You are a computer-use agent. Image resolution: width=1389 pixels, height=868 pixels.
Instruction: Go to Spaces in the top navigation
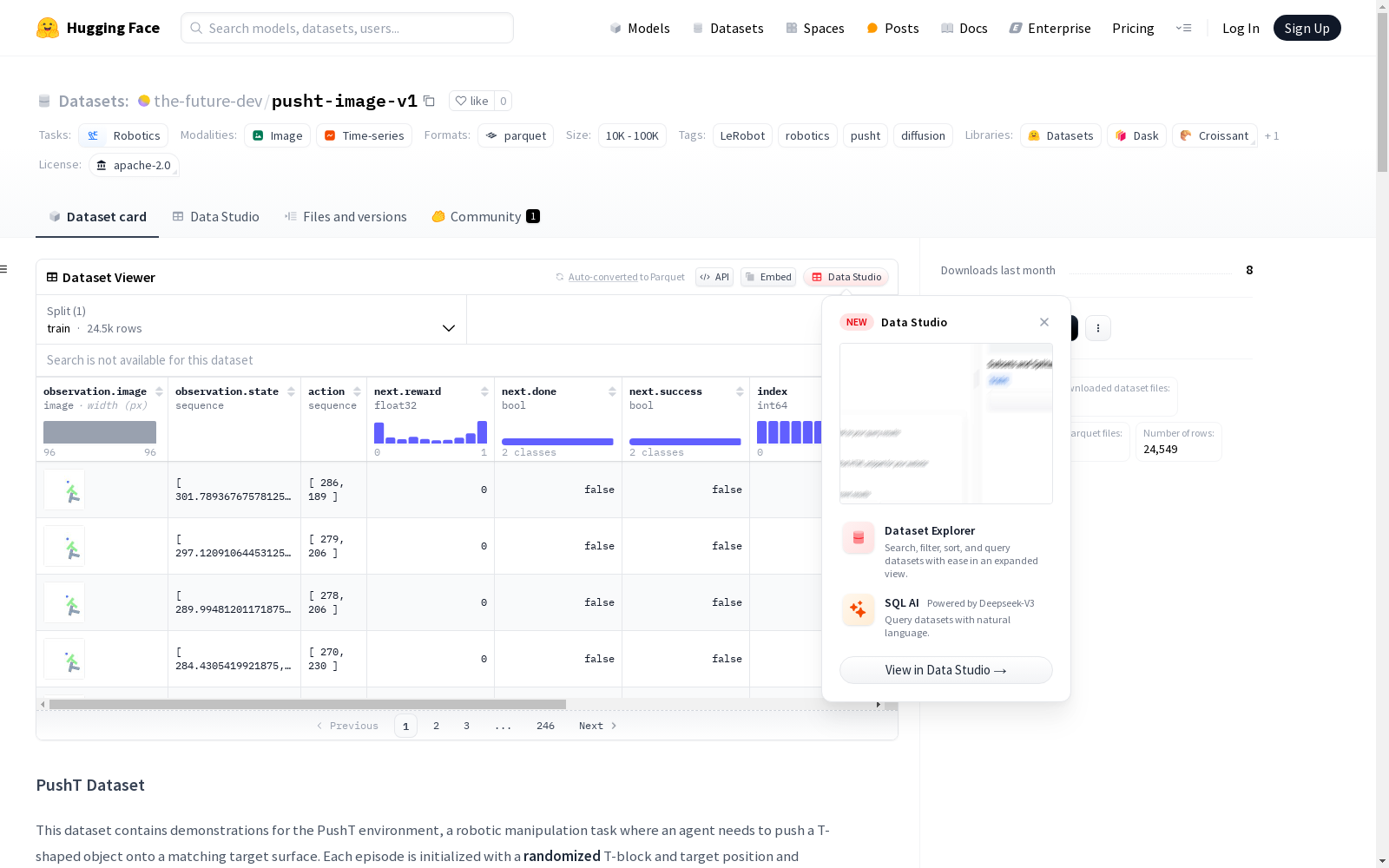815,28
